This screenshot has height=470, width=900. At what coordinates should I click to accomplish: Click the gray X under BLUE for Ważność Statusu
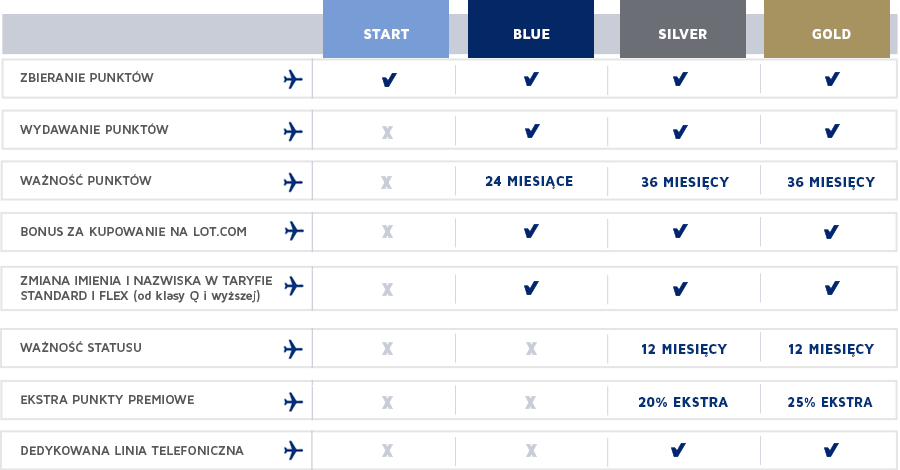(x=531, y=348)
